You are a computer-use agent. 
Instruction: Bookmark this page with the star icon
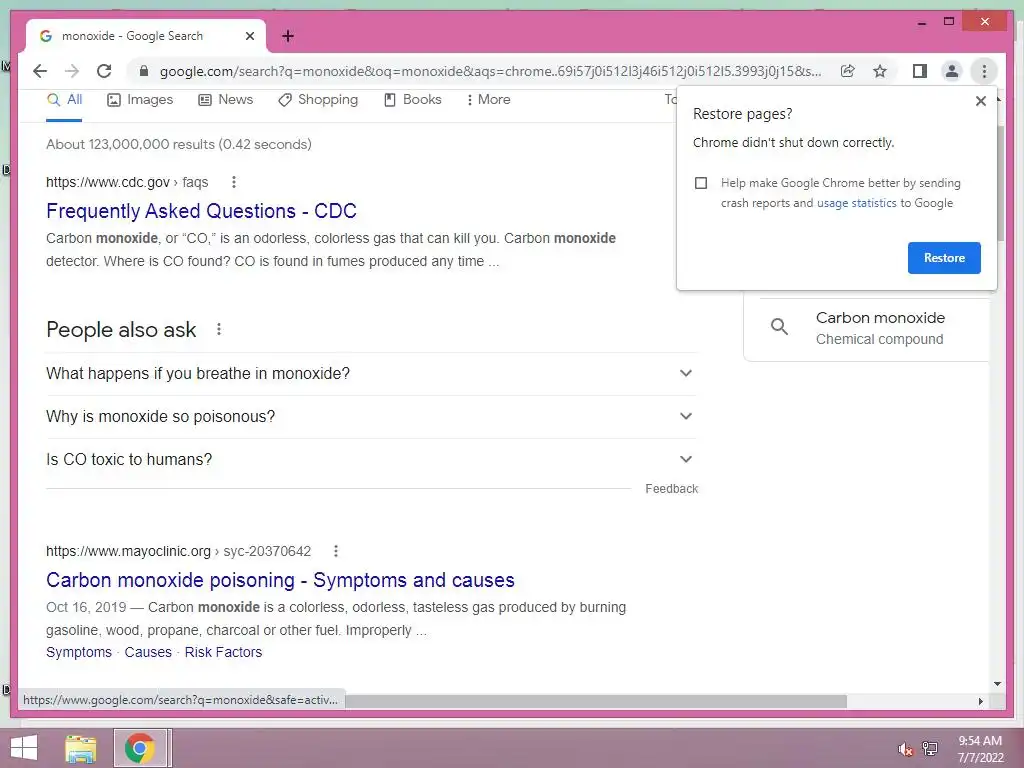(x=880, y=71)
